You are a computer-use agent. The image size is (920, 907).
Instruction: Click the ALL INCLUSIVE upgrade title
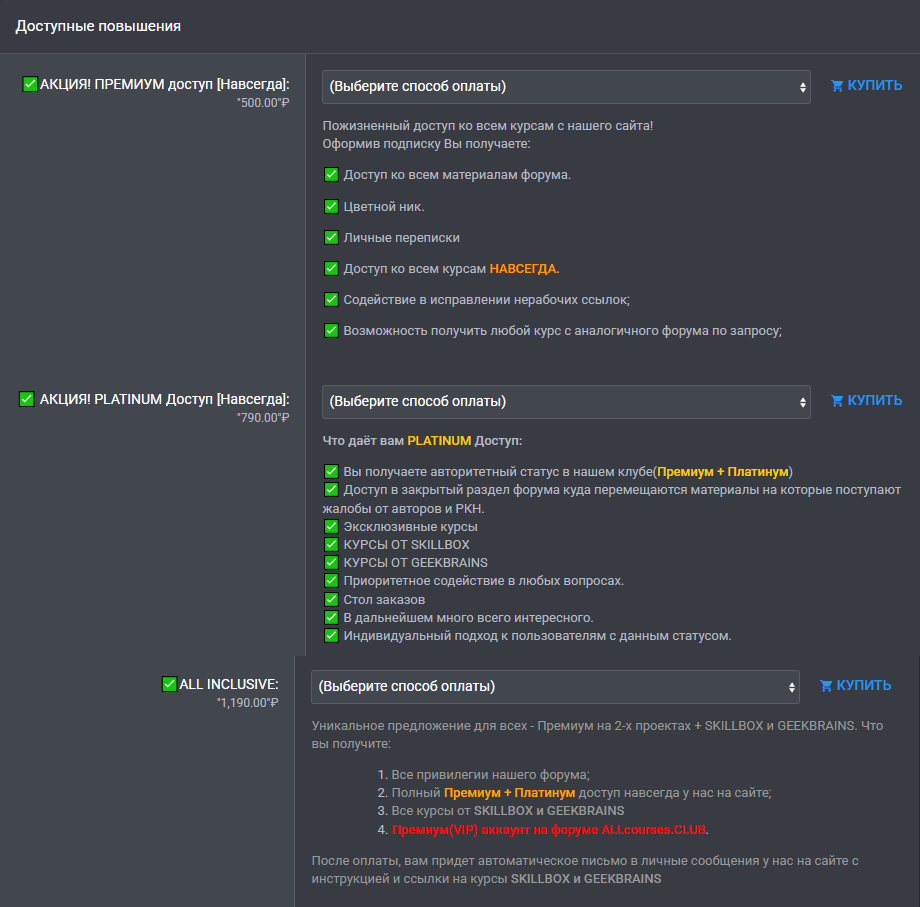pyautogui.click(x=228, y=684)
